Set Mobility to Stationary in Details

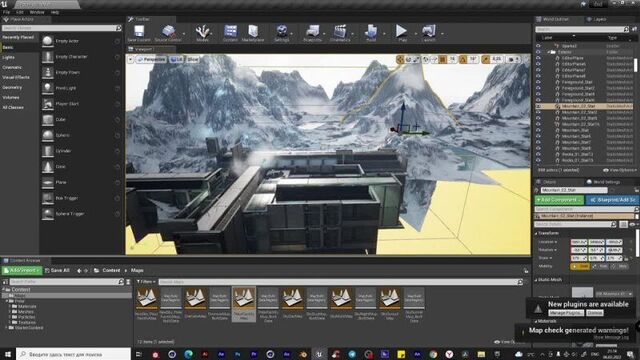(x=600, y=266)
